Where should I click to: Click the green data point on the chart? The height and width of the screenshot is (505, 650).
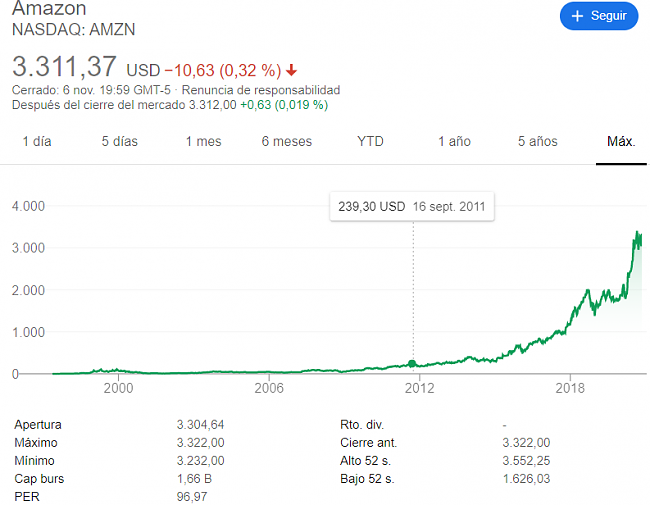pos(413,364)
